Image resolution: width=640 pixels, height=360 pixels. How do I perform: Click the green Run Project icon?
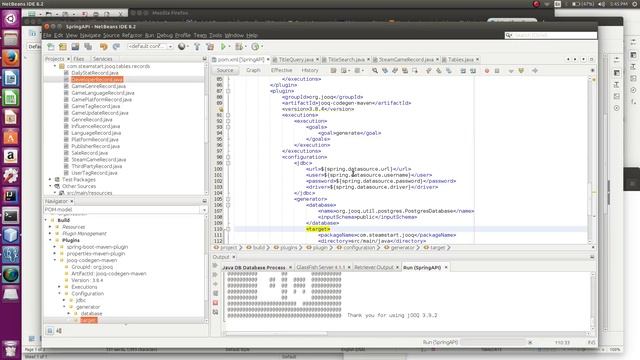(223, 47)
